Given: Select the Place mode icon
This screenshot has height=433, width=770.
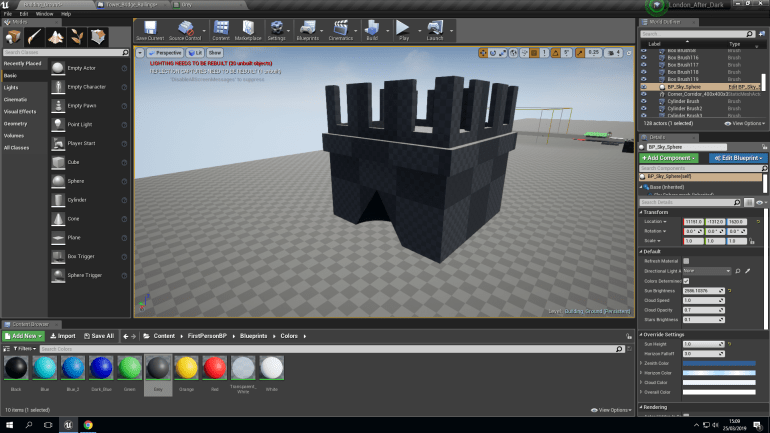Looking at the screenshot, I should click(13, 37).
